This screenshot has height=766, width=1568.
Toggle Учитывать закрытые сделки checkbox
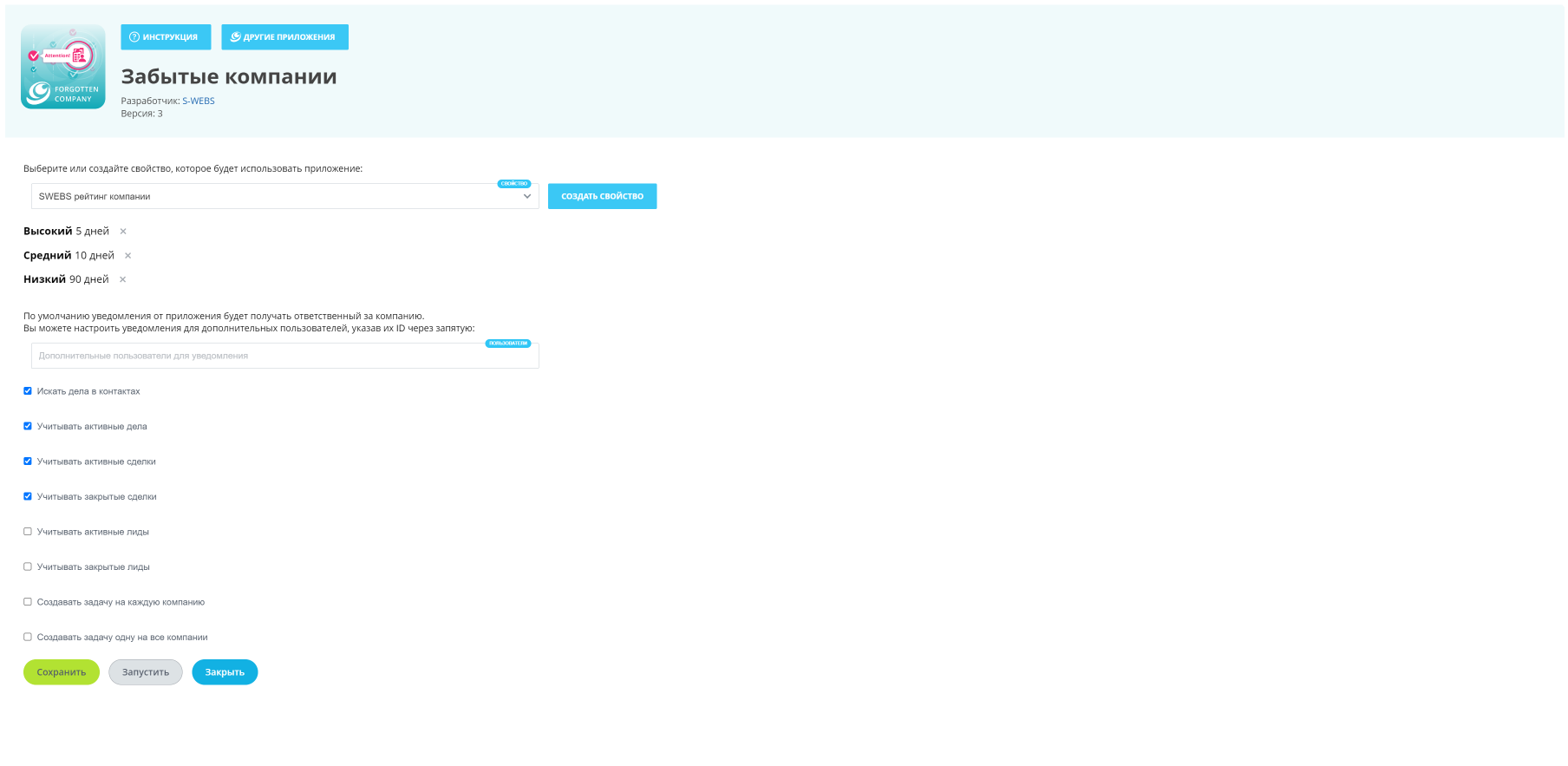[28, 496]
